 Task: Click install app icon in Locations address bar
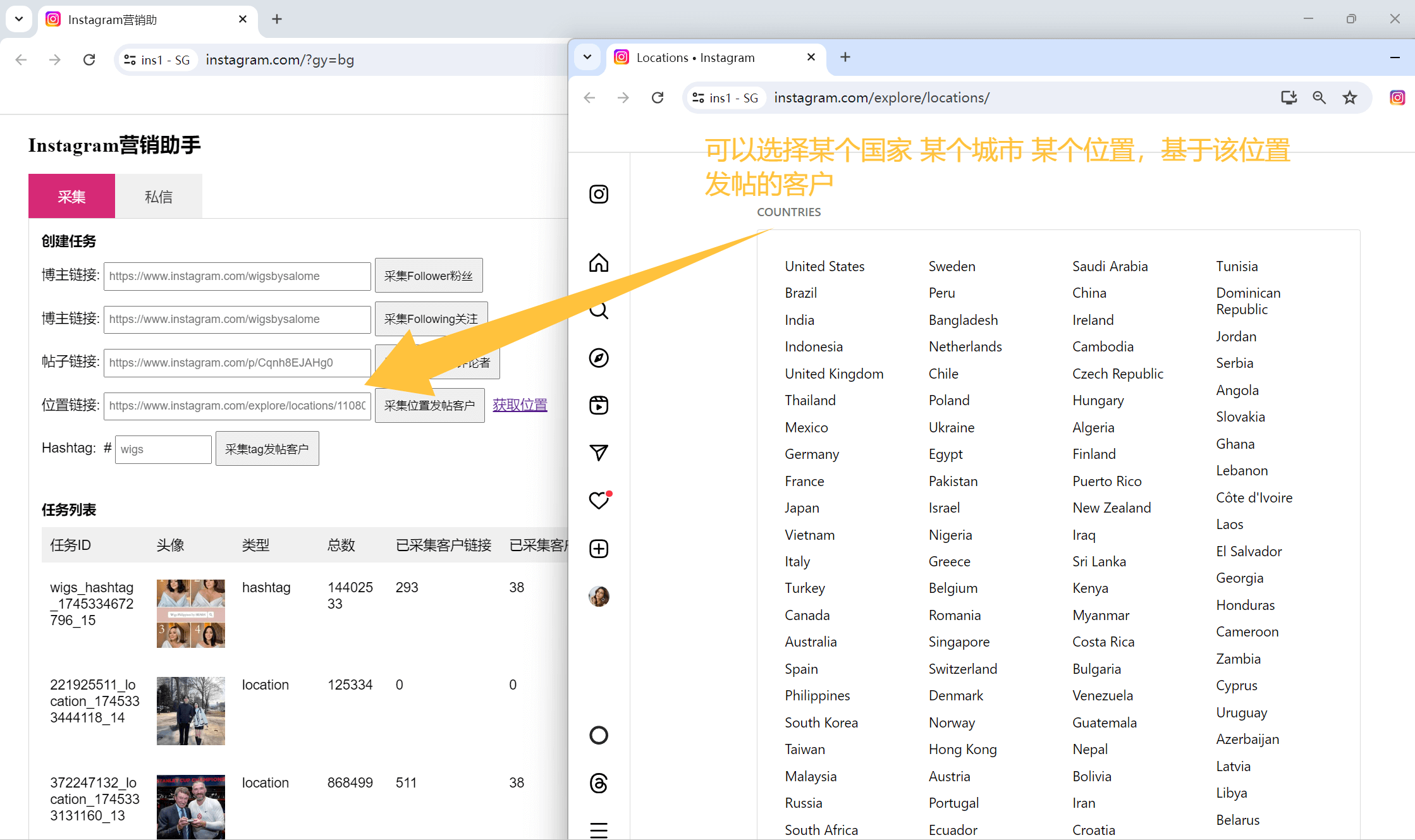click(1289, 97)
